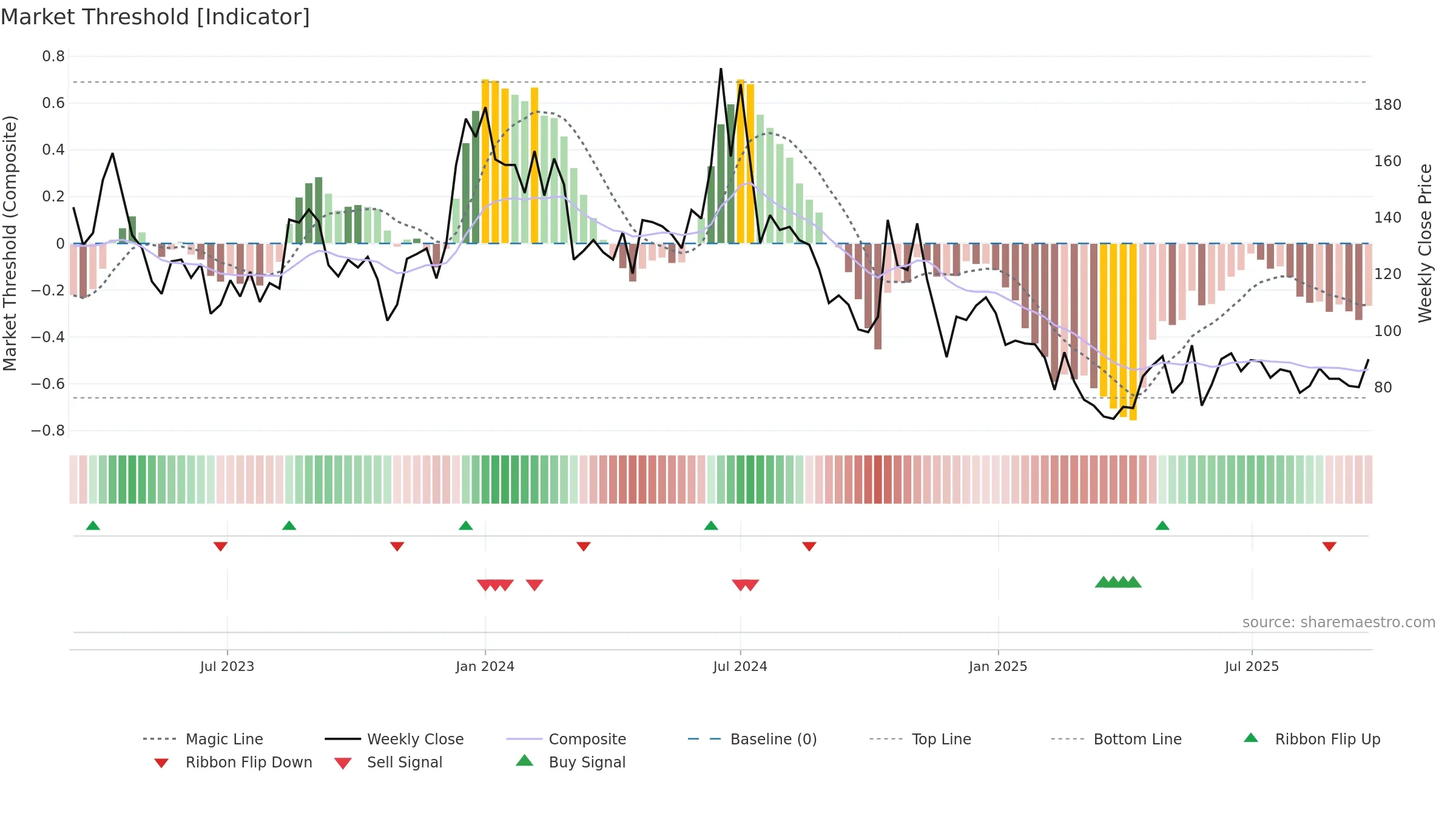Click the tallest yellow bar near Jan 2024
Screen dimensions: 1456x819
click(x=485, y=161)
